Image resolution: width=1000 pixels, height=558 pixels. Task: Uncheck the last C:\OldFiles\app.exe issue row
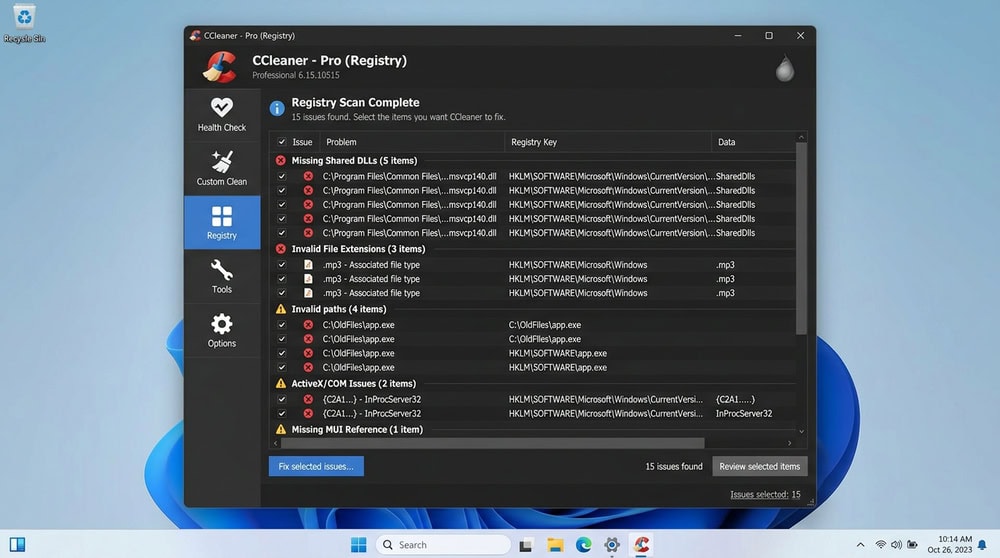[x=281, y=367]
